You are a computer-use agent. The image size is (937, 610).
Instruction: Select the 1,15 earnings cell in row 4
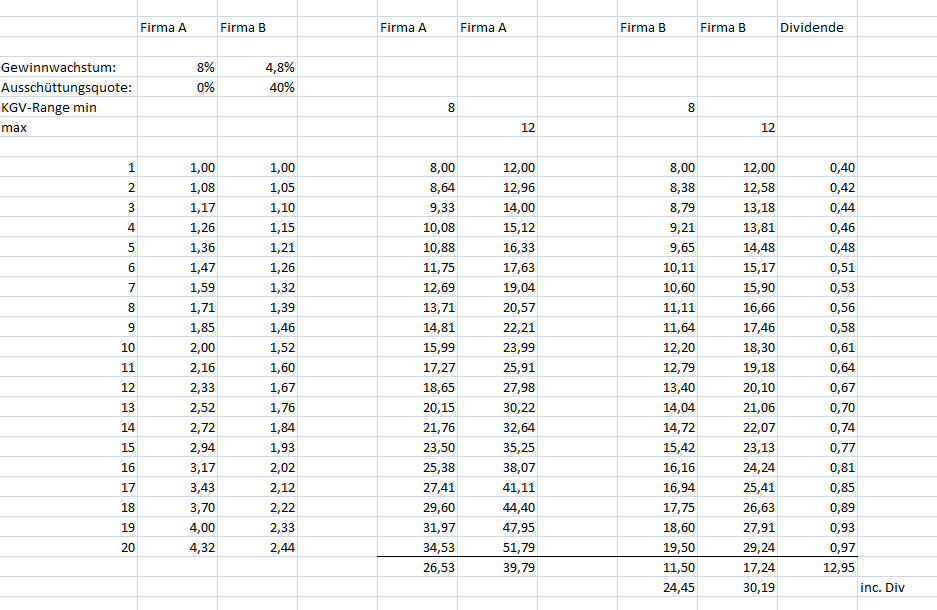tap(258, 227)
